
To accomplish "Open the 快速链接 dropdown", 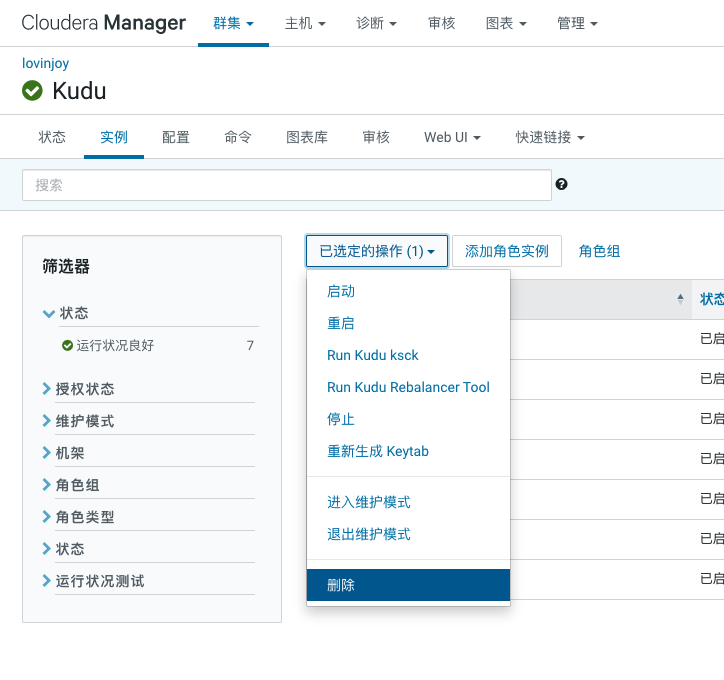I will [550, 137].
